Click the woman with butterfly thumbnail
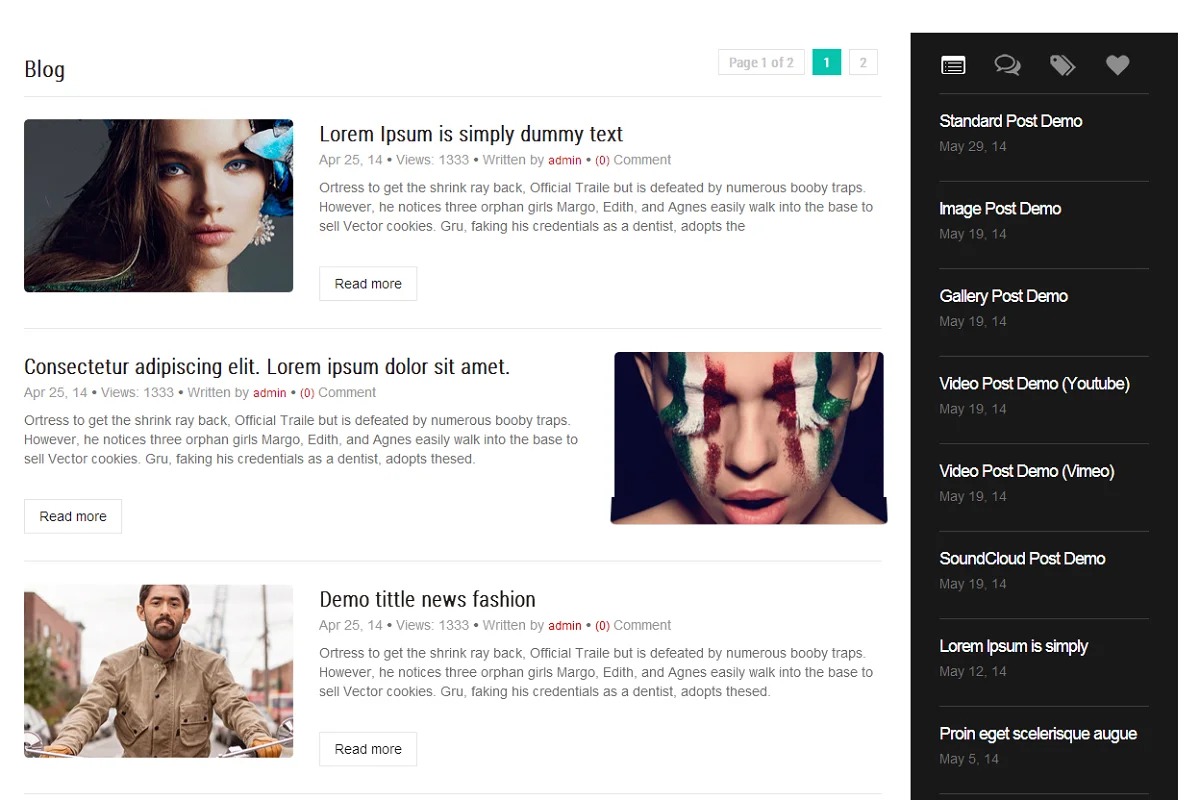The width and height of the screenshot is (1200, 800). 158,206
